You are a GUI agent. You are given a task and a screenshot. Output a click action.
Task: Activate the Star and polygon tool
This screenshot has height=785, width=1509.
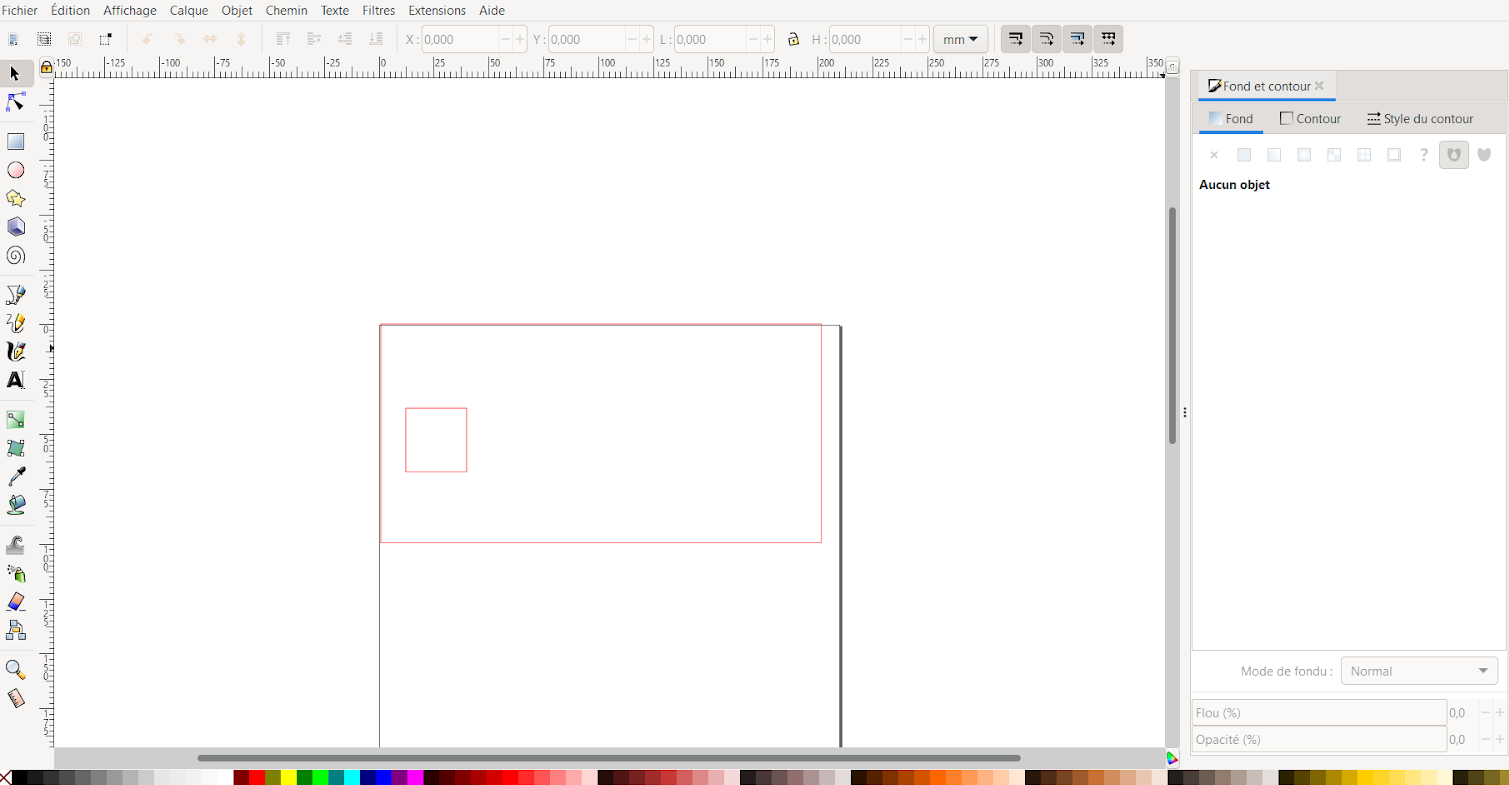(x=16, y=199)
